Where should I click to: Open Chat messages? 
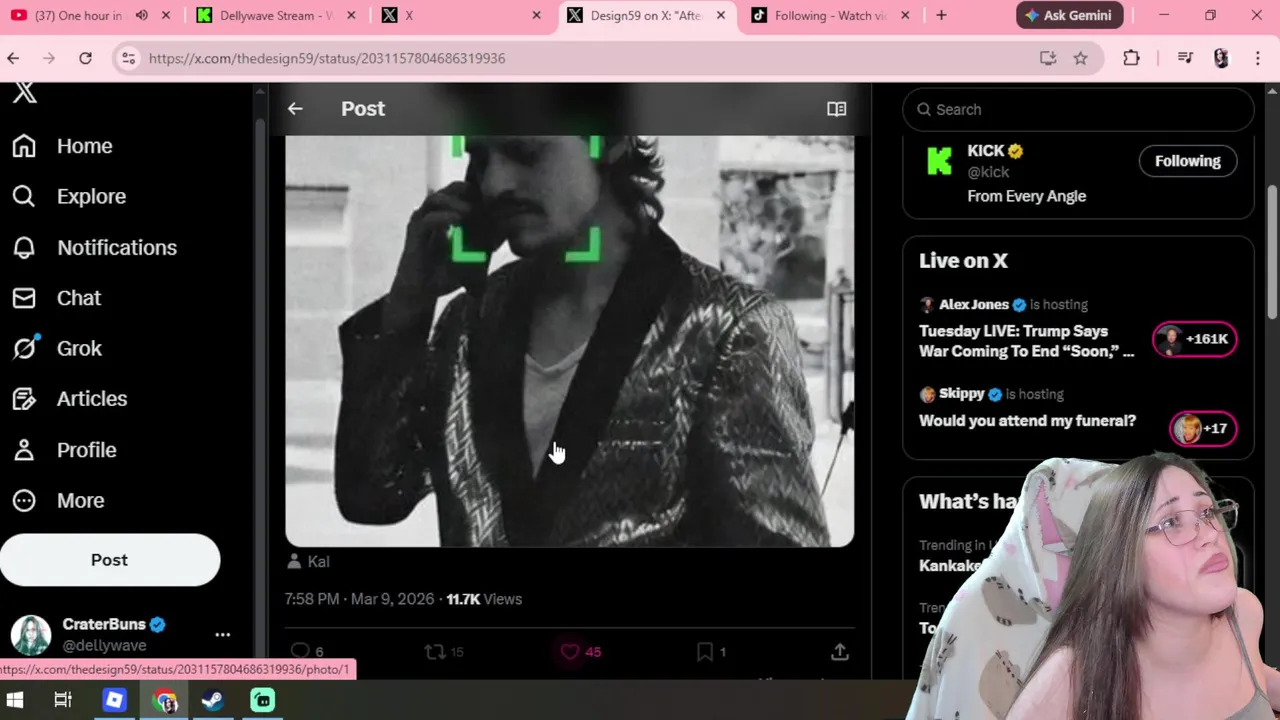[x=56, y=298]
